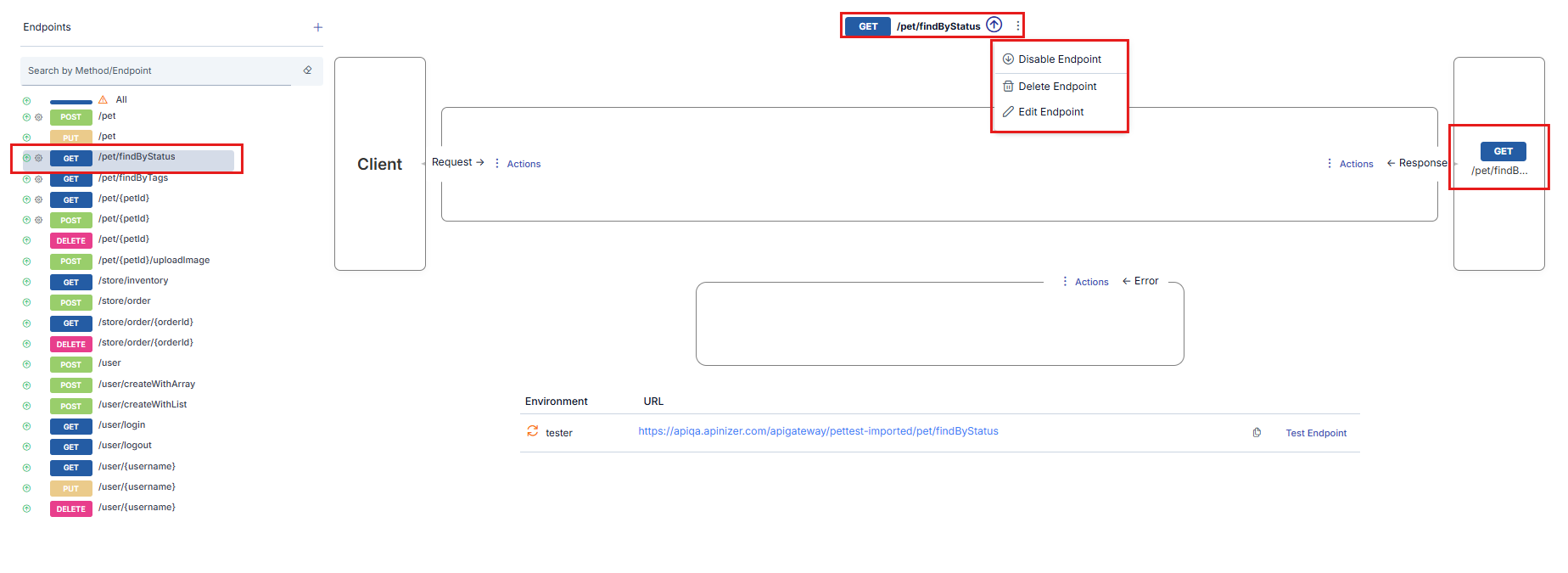Open the apiqa.apinizer.com findByStatus URL
1568x573 pixels.
[x=818, y=431]
